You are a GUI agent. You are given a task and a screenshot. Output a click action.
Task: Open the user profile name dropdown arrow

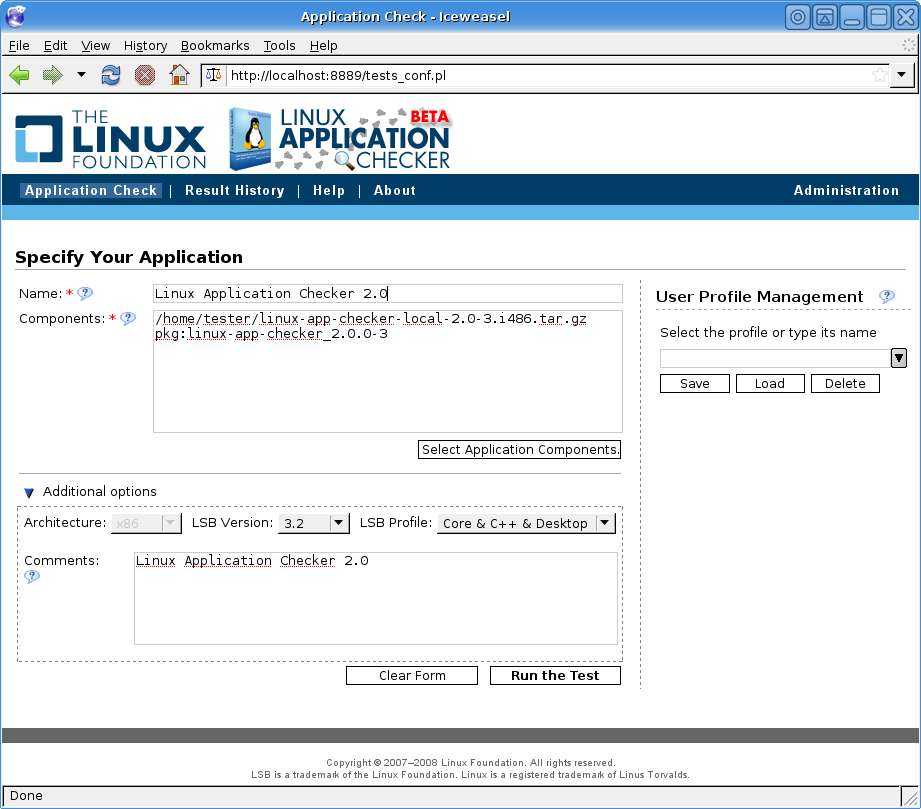(x=899, y=358)
